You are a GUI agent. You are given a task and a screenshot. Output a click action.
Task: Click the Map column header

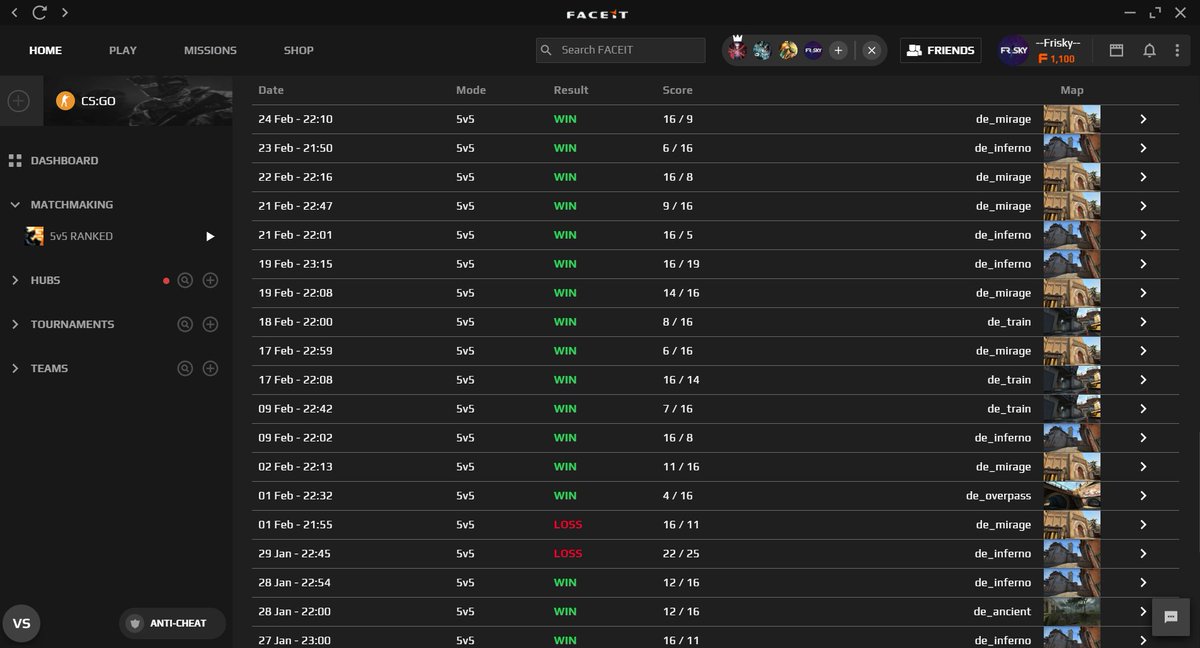pos(1072,90)
